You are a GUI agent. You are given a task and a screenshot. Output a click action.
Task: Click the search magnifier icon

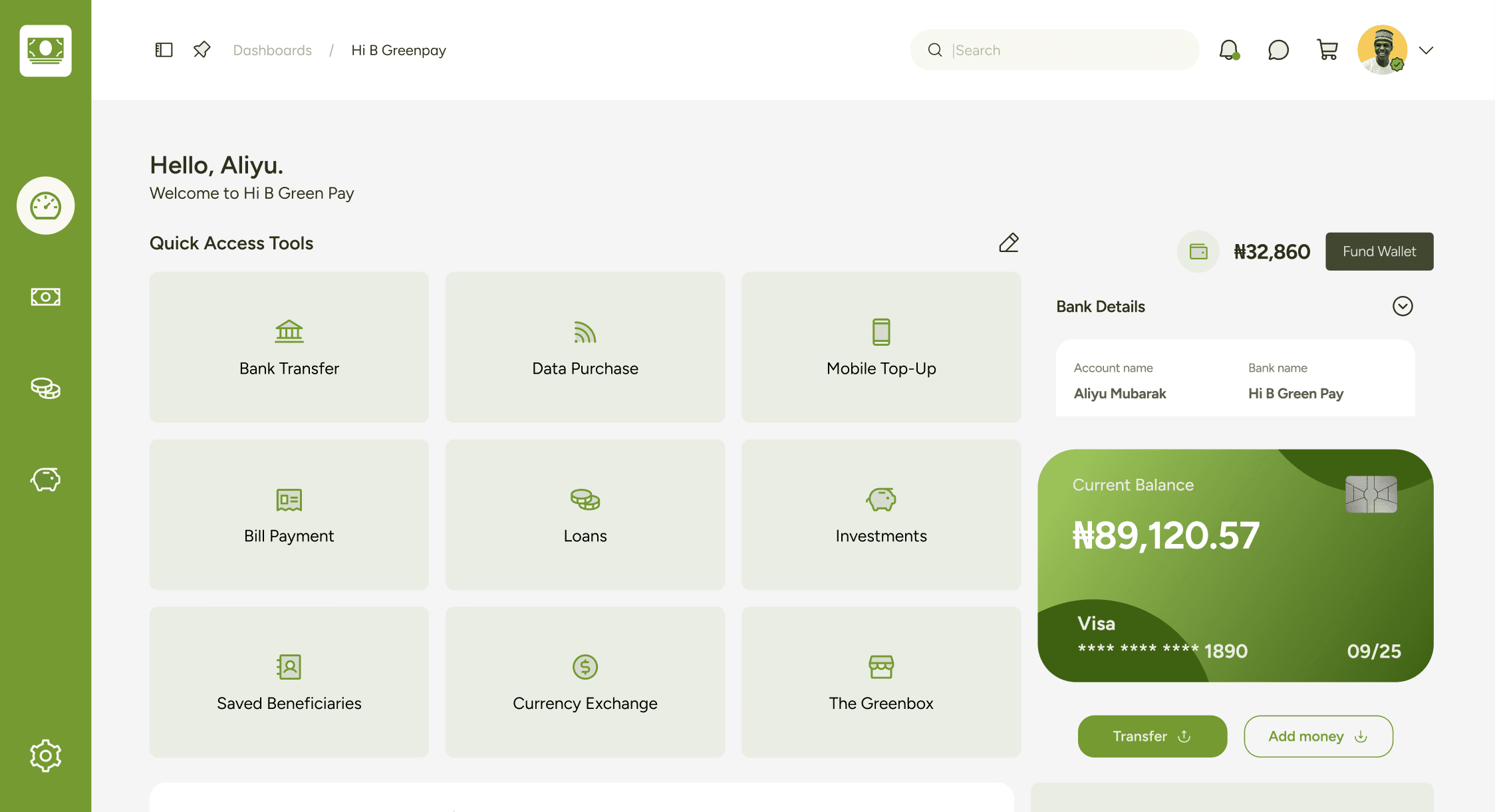pos(935,50)
